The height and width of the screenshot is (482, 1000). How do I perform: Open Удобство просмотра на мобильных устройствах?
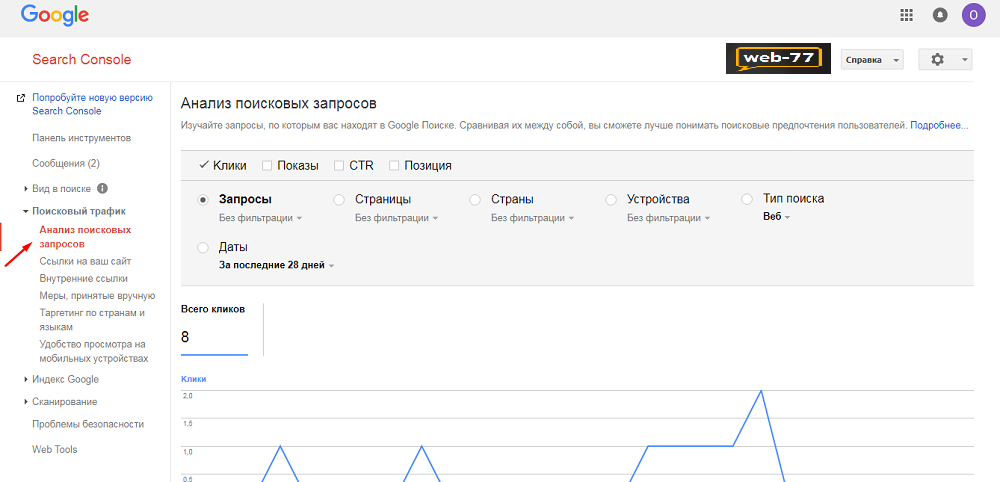pyautogui.click(x=94, y=351)
